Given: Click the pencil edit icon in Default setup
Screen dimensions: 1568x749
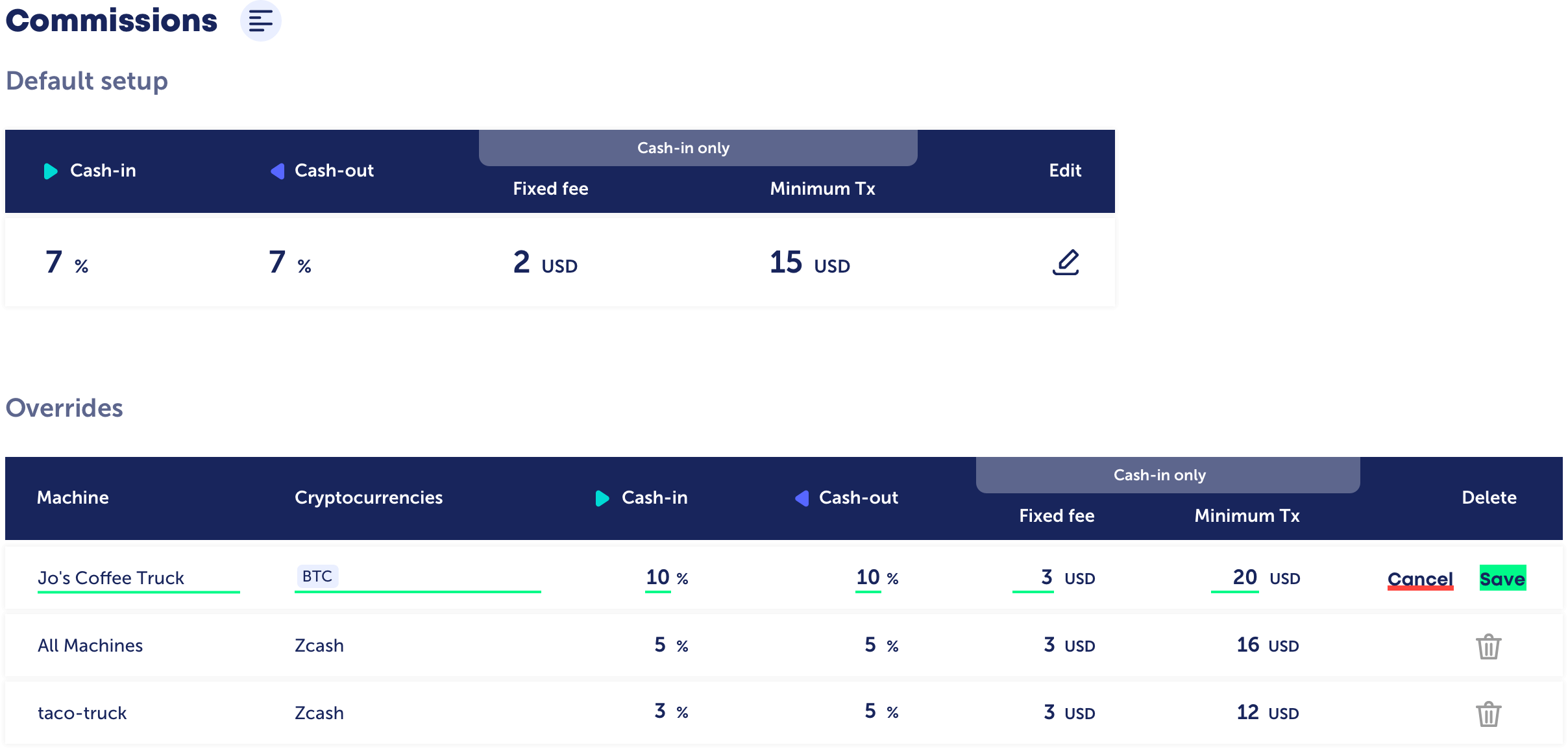Looking at the screenshot, I should 1065,262.
